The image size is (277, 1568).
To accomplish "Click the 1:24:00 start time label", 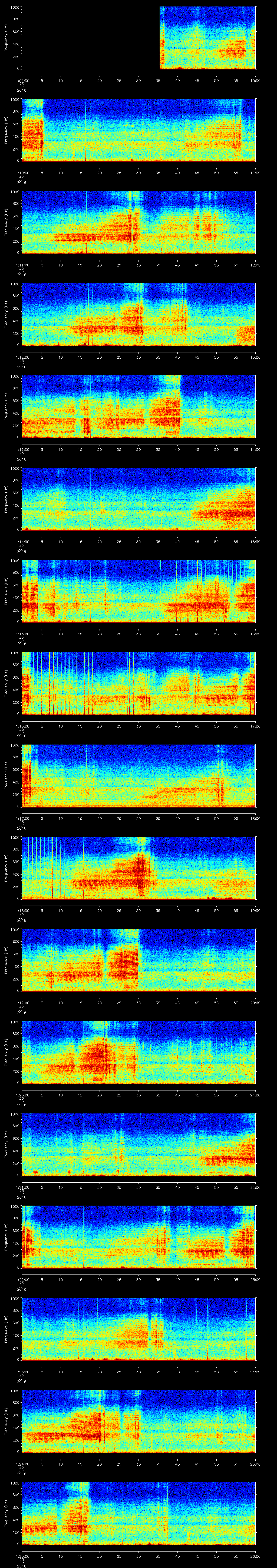I will coord(22,1464).
